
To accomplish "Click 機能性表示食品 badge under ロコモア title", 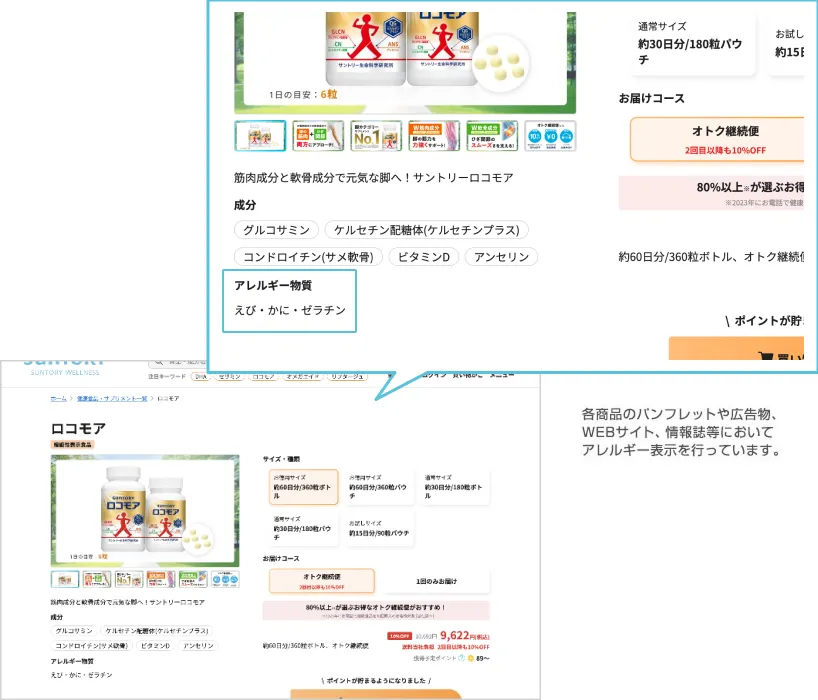I will (x=73, y=444).
